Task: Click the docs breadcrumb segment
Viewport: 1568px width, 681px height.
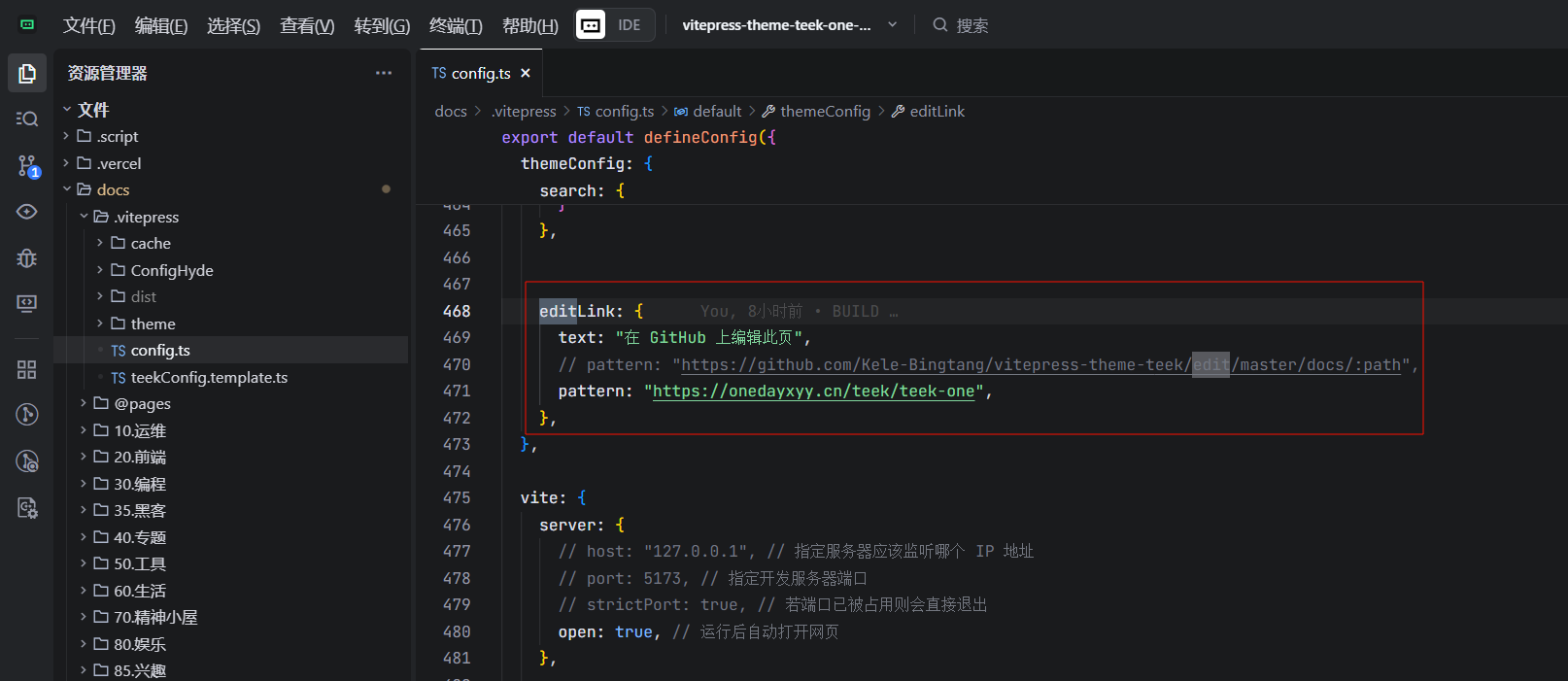Action: click(x=451, y=111)
